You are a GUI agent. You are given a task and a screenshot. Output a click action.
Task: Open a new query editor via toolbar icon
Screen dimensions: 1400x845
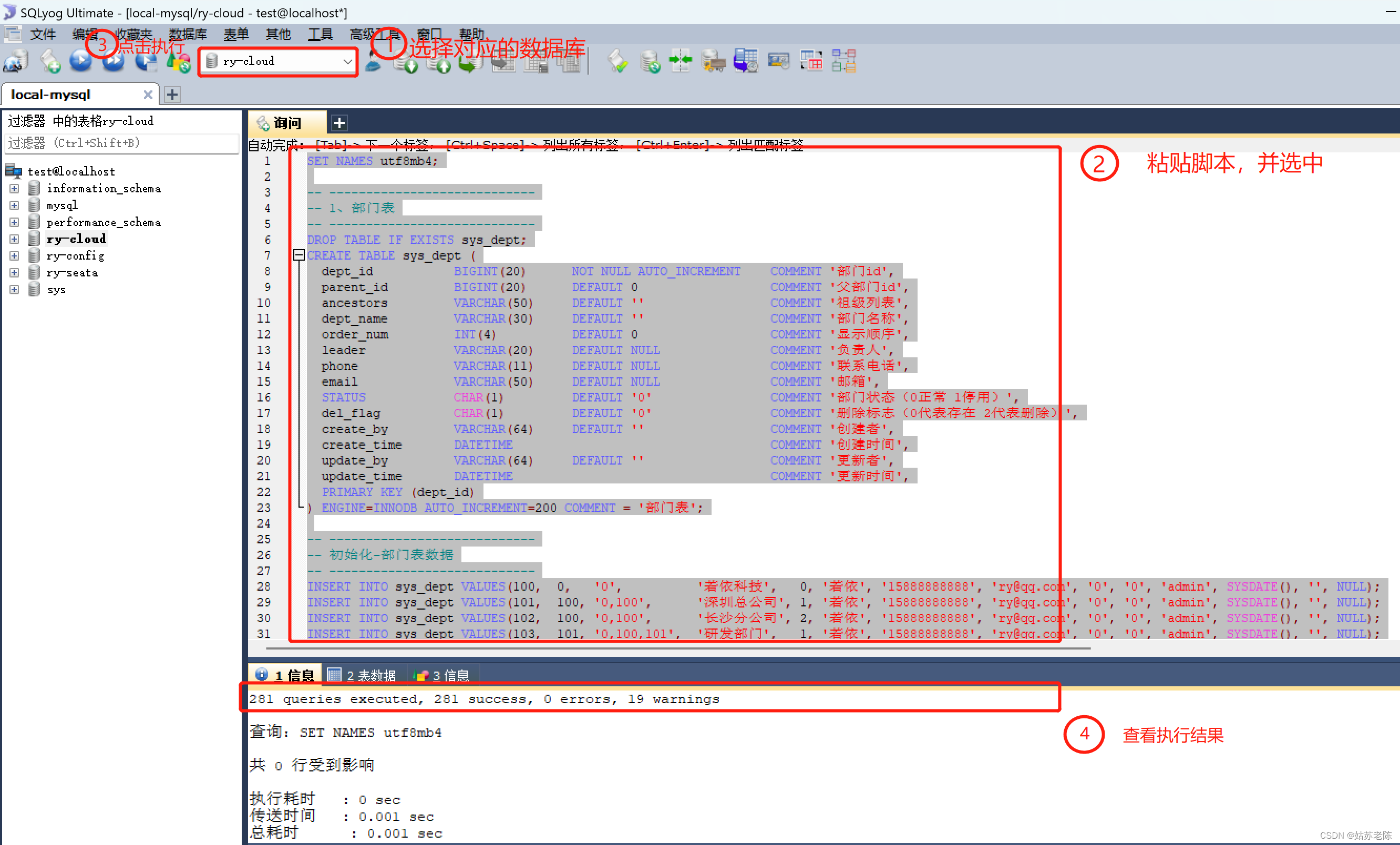[x=50, y=61]
